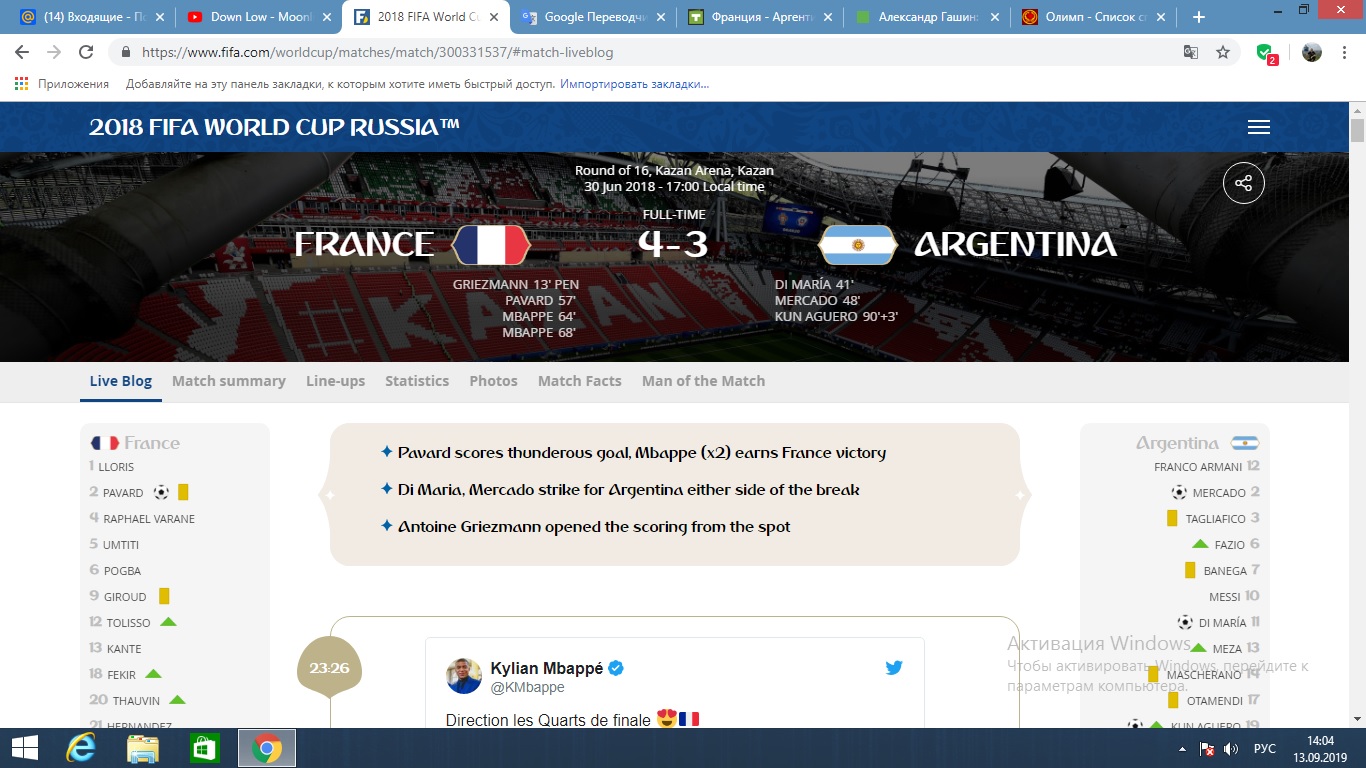Click the yellow card beside Tagliafico
This screenshot has height=768, width=1366.
[x=1172, y=518]
